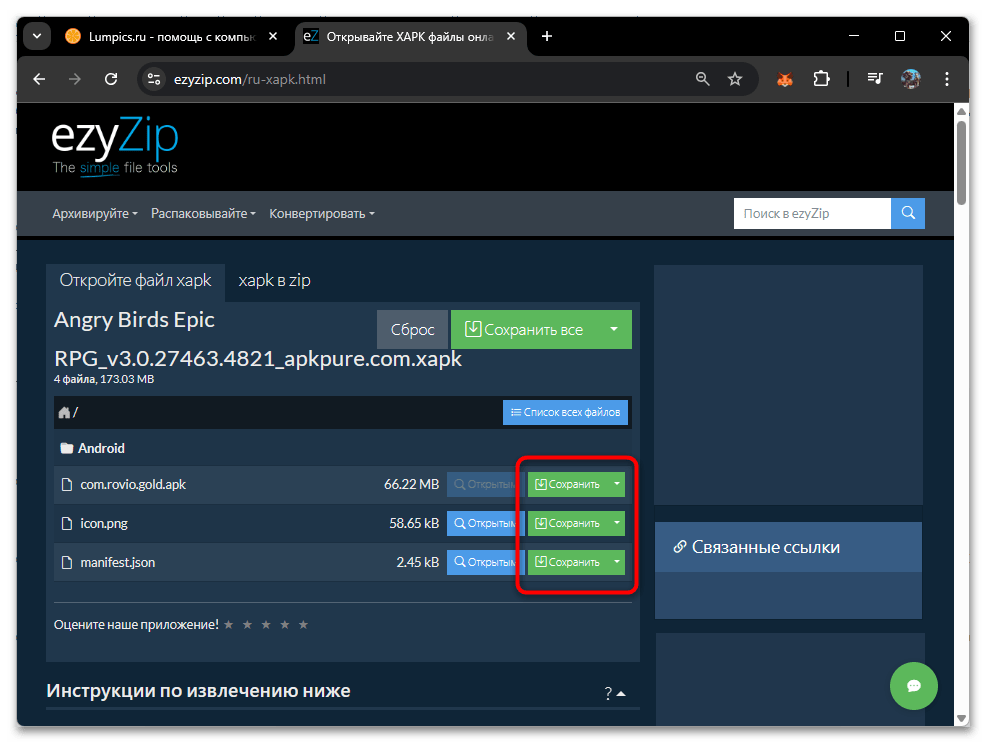Go back to previous page

click(39, 79)
